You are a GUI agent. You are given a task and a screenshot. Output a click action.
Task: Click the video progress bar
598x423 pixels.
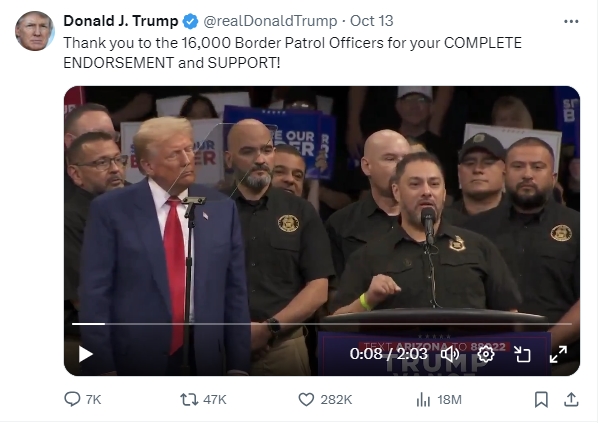tap(322, 324)
